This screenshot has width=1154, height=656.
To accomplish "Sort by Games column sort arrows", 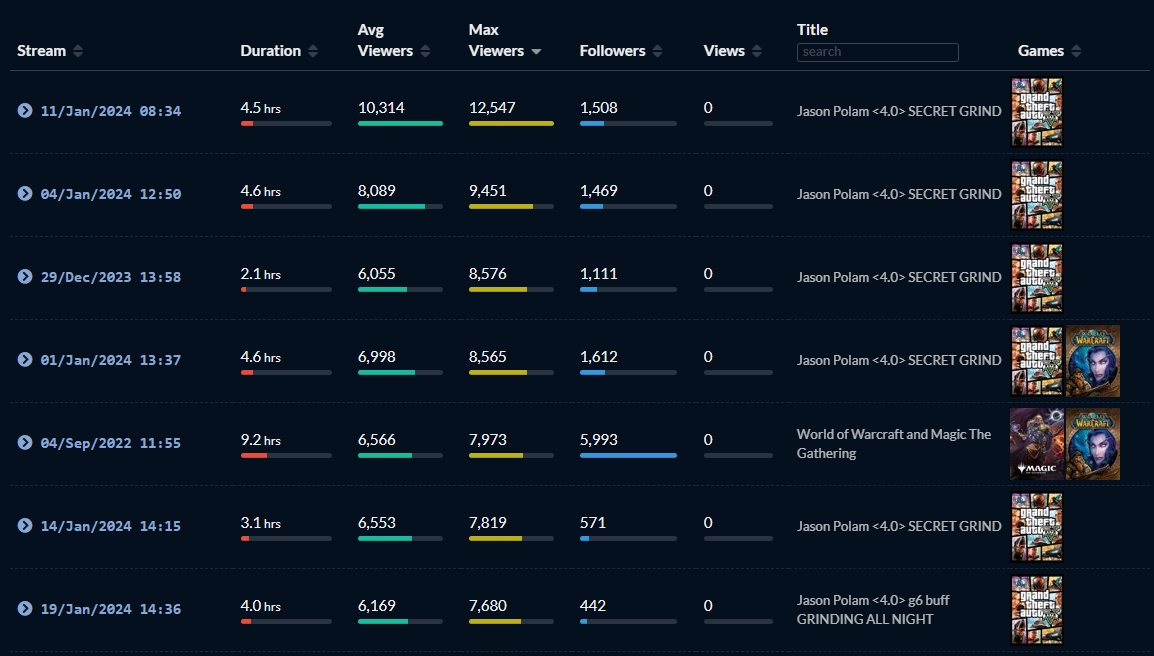I will coord(1076,51).
